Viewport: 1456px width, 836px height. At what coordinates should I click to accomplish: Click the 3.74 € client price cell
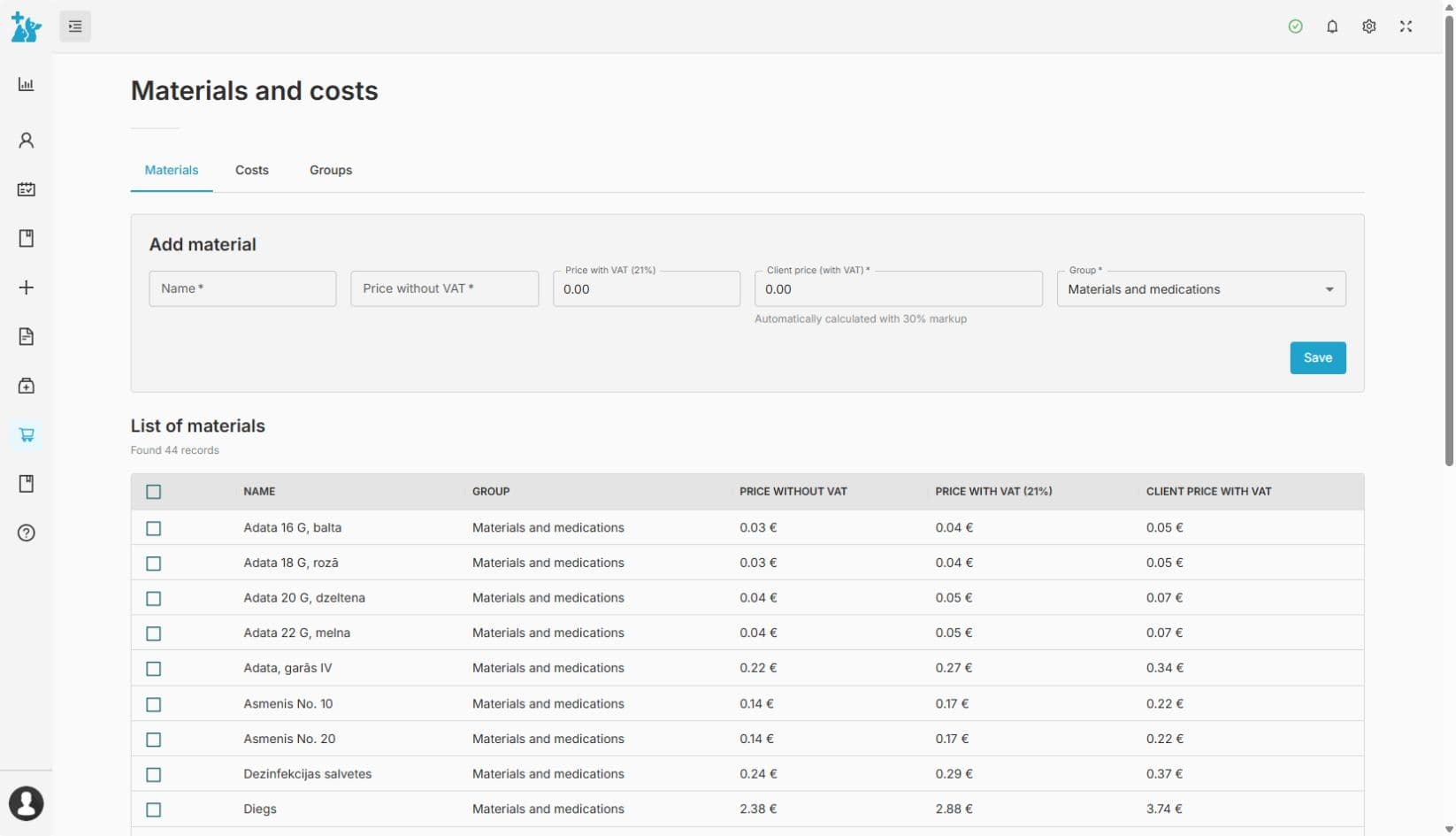1165,809
